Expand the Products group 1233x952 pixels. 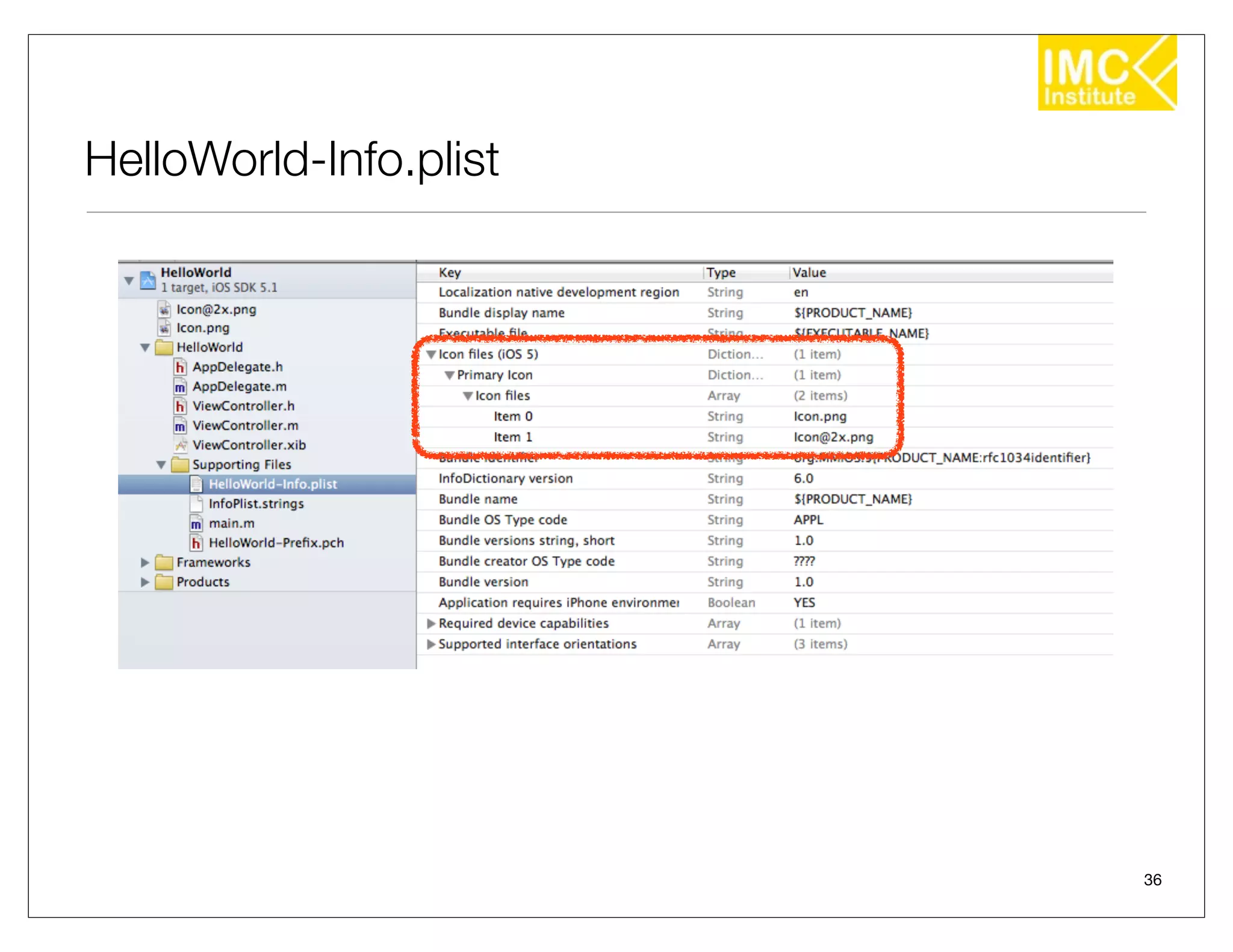(145, 582)
